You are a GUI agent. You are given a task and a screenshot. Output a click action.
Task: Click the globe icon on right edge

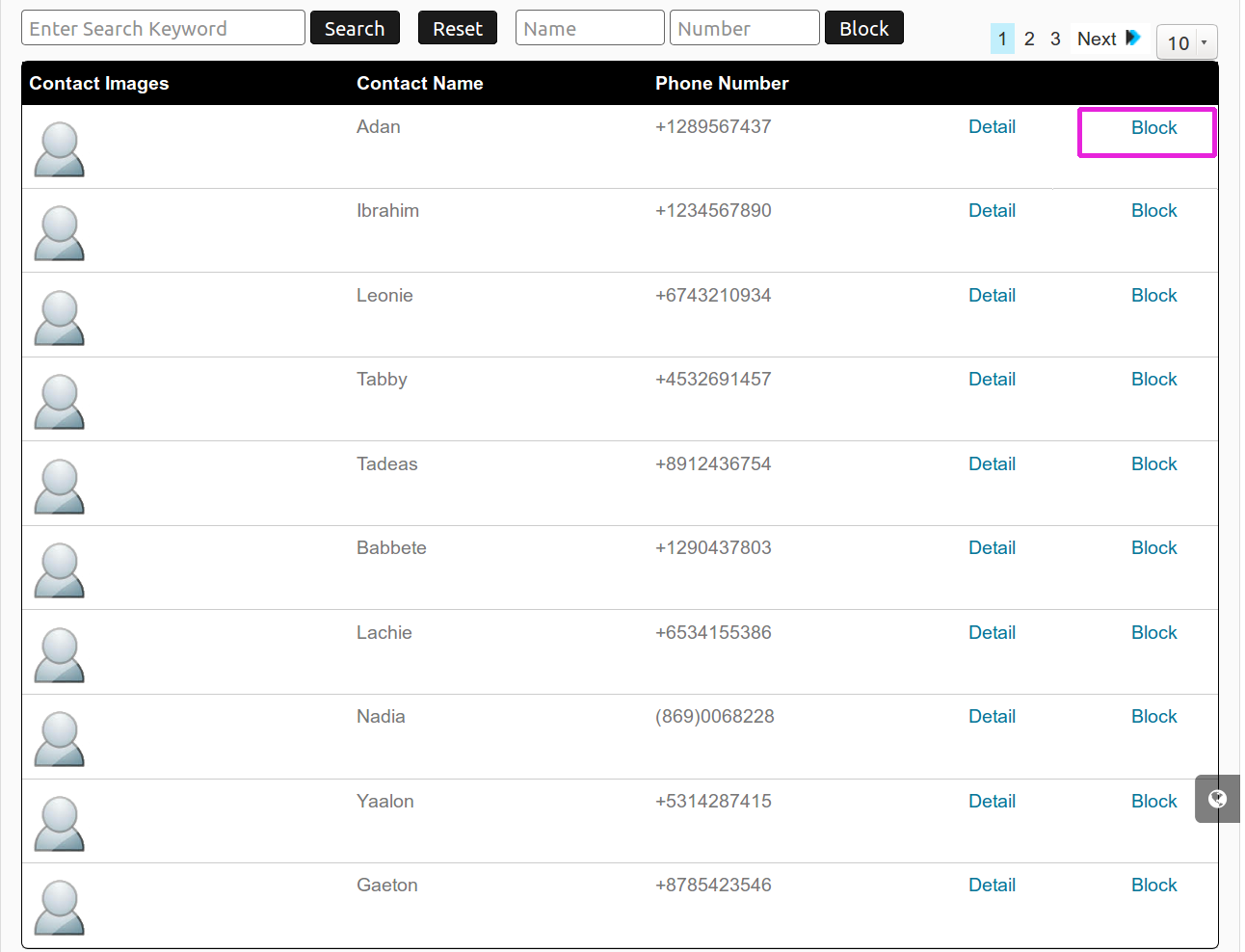click(x=1218, y=799)
